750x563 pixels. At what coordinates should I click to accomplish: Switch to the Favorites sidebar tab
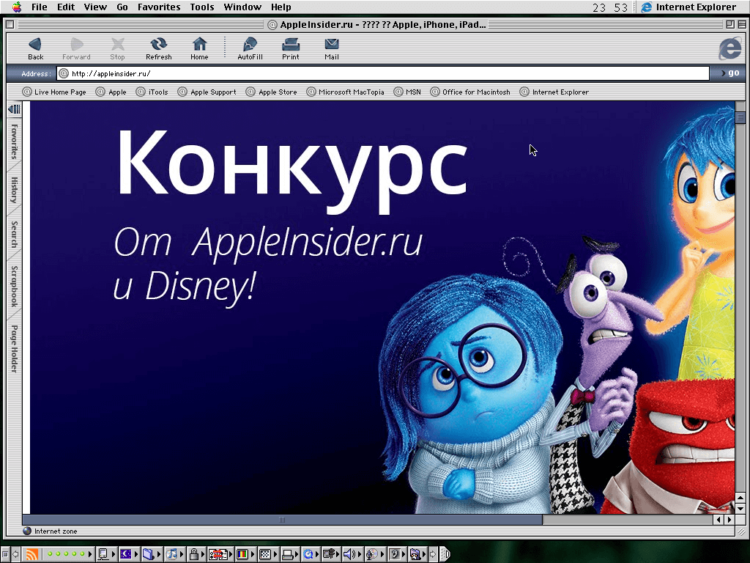tap(14, 142)
